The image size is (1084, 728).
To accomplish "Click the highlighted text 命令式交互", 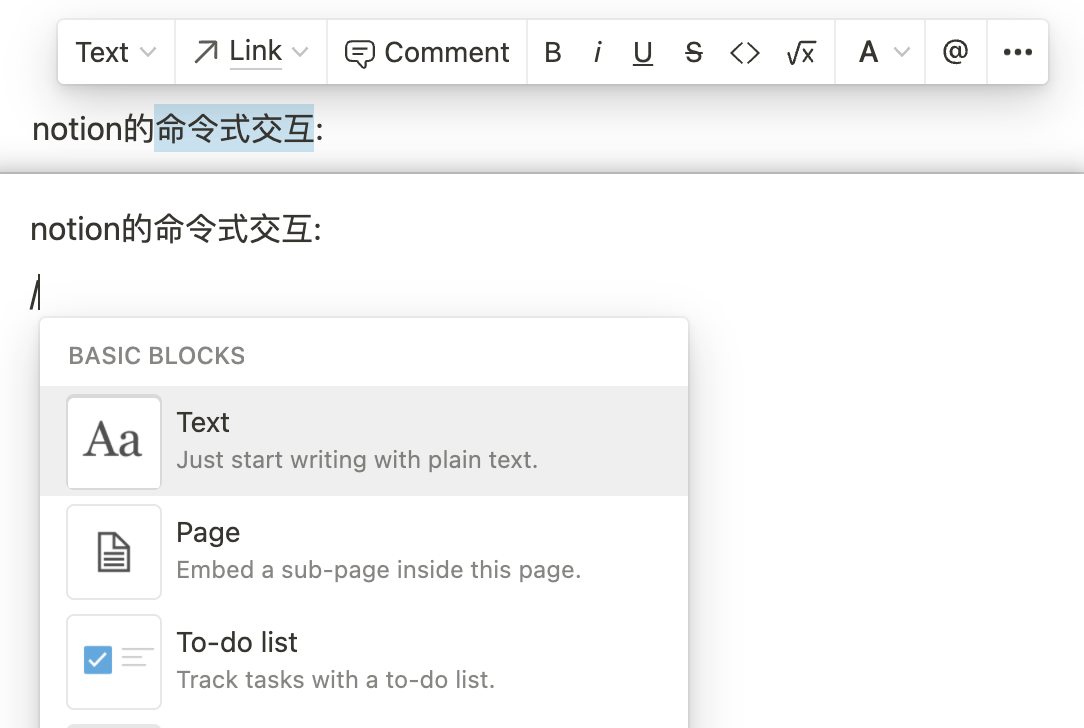I will click(x=234, y=129).
